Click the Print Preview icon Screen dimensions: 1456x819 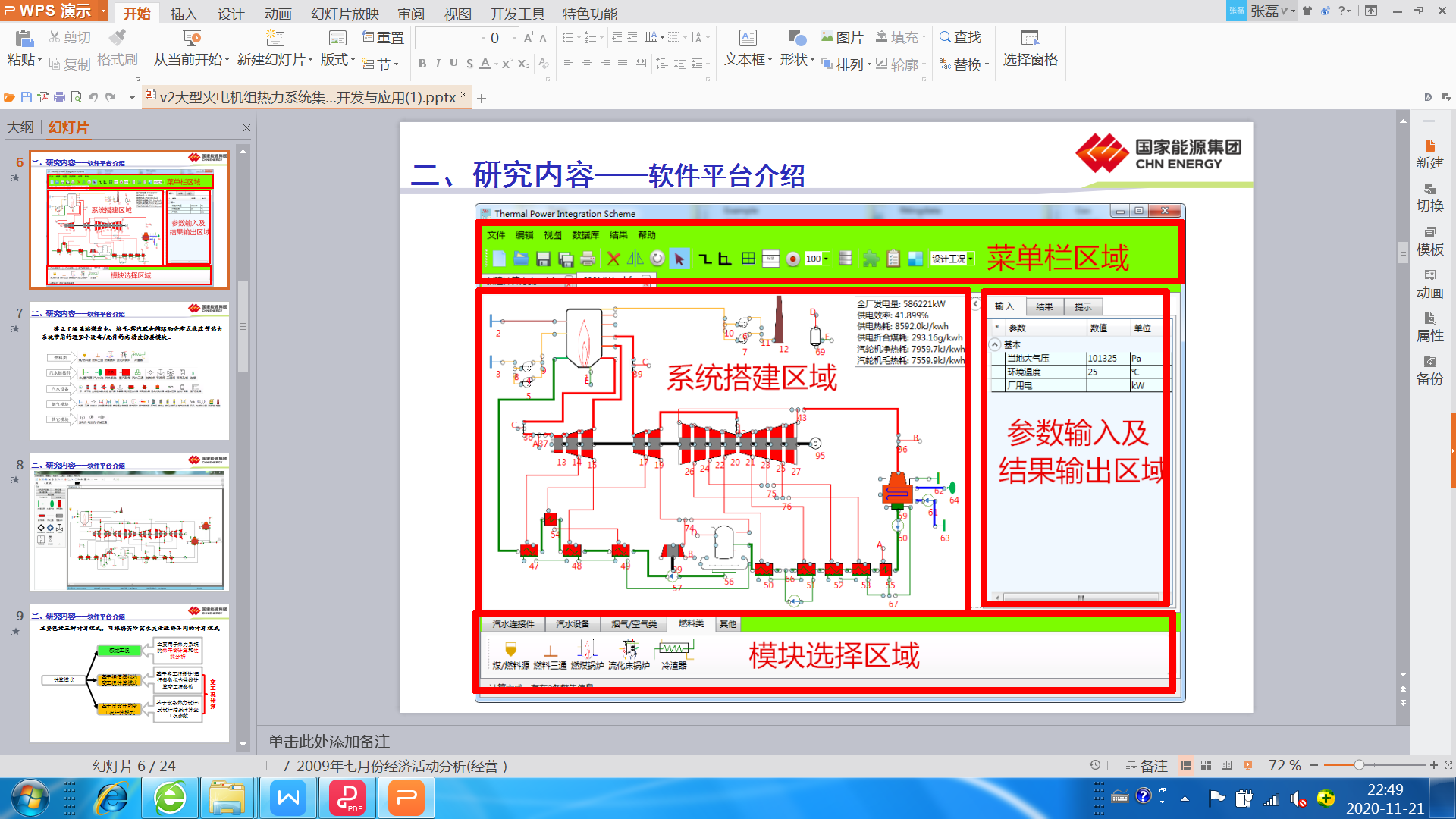tap(76, 97)
